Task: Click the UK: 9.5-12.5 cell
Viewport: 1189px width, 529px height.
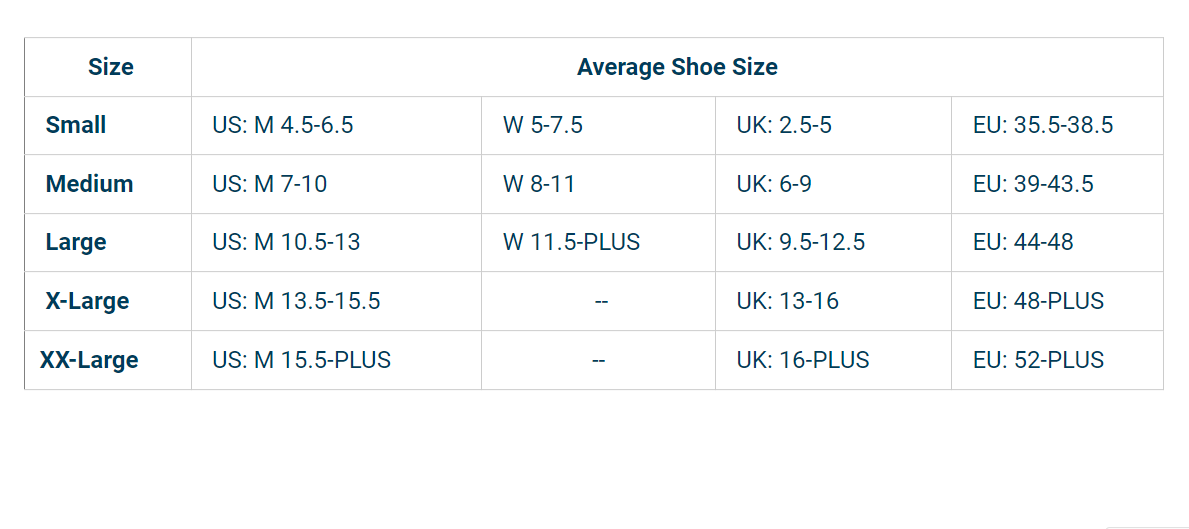Action: (801, 243)
